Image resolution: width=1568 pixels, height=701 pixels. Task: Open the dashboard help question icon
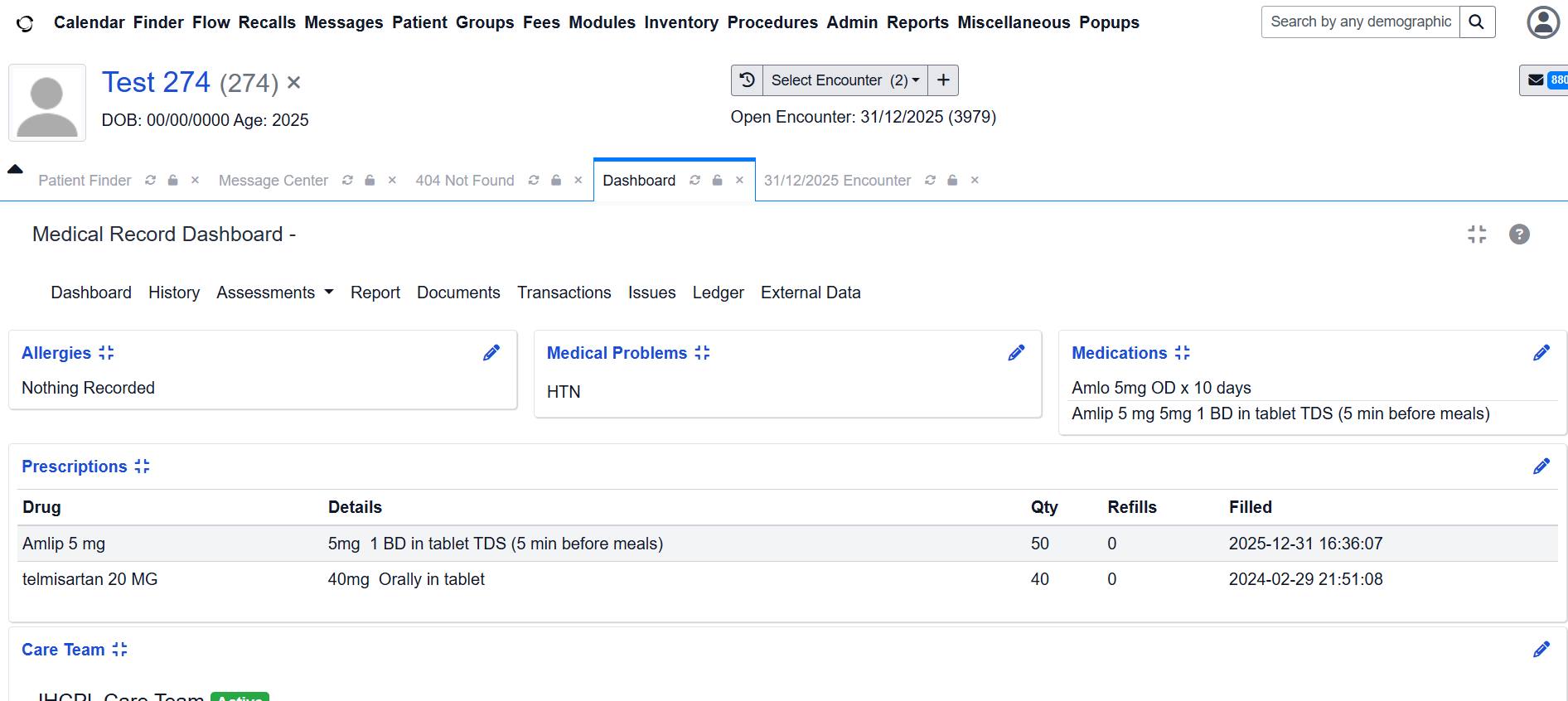tap(1518, 234)
